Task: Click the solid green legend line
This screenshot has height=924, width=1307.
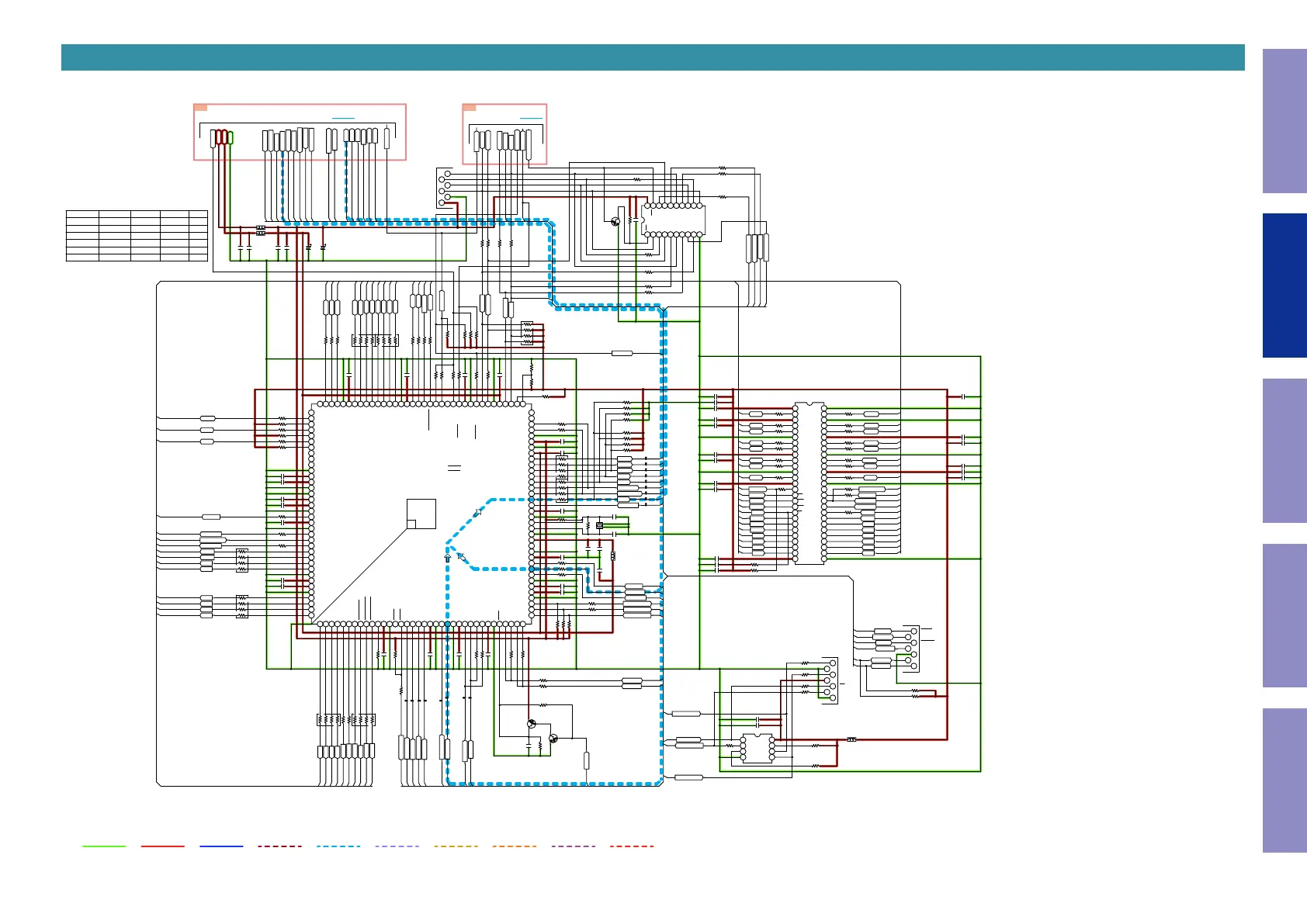Action: tap(104, 846)
